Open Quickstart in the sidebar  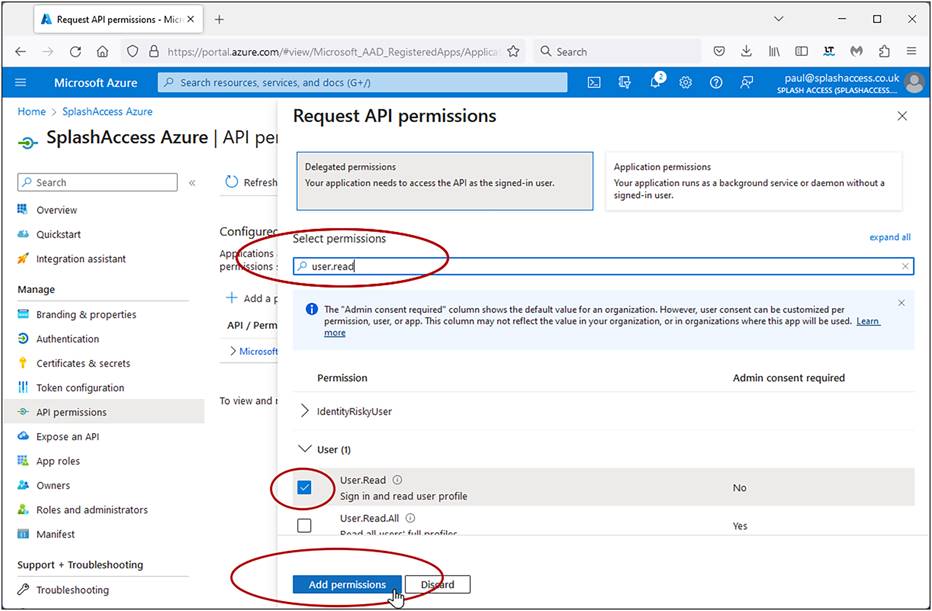(x=58, y=234)
